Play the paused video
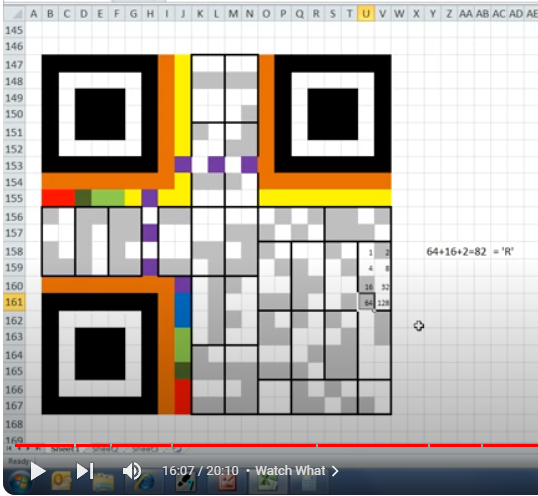The width and height of the screenshot is (538, 496). click(38, 471)
